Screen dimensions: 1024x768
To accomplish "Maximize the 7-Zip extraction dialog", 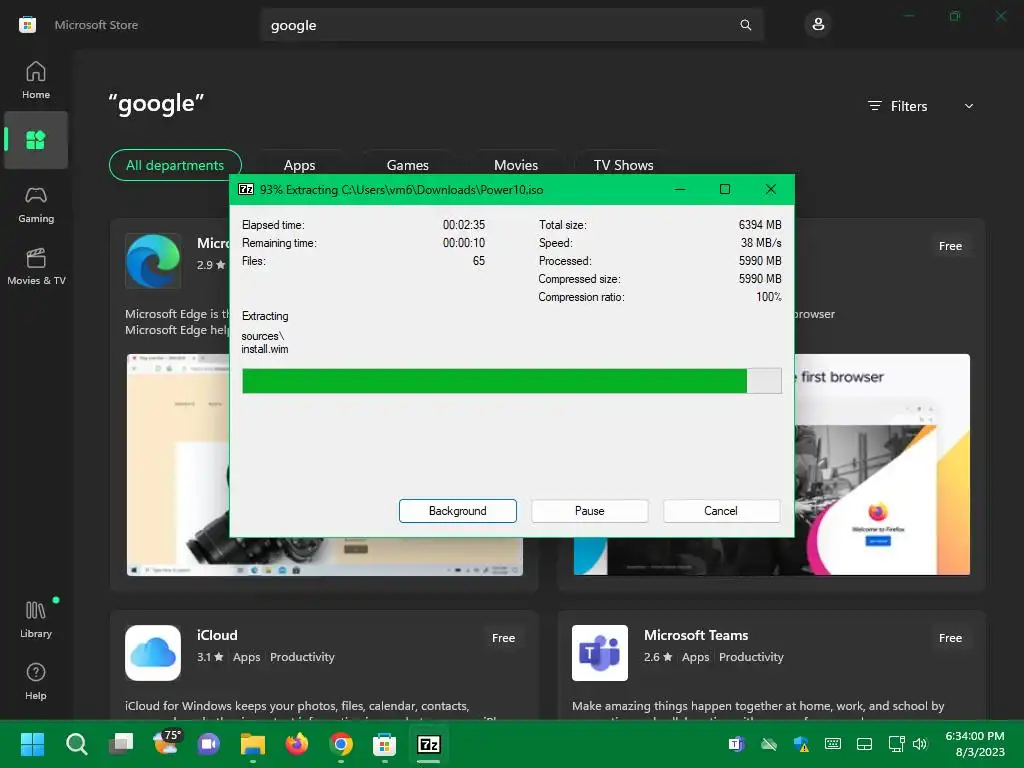I will point(725,189).
